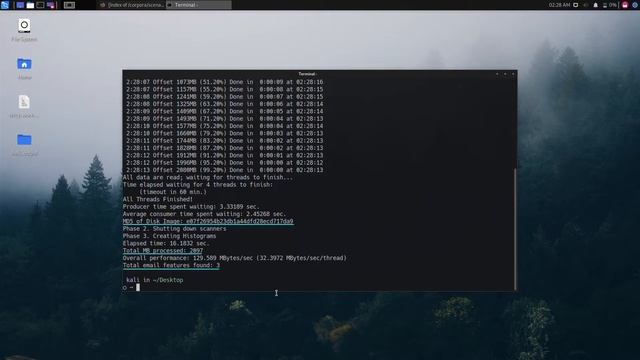Select the Terminal taskbar button
Image resolution: width=640 pixels, height=360 pixels.
tap(199, 5)
